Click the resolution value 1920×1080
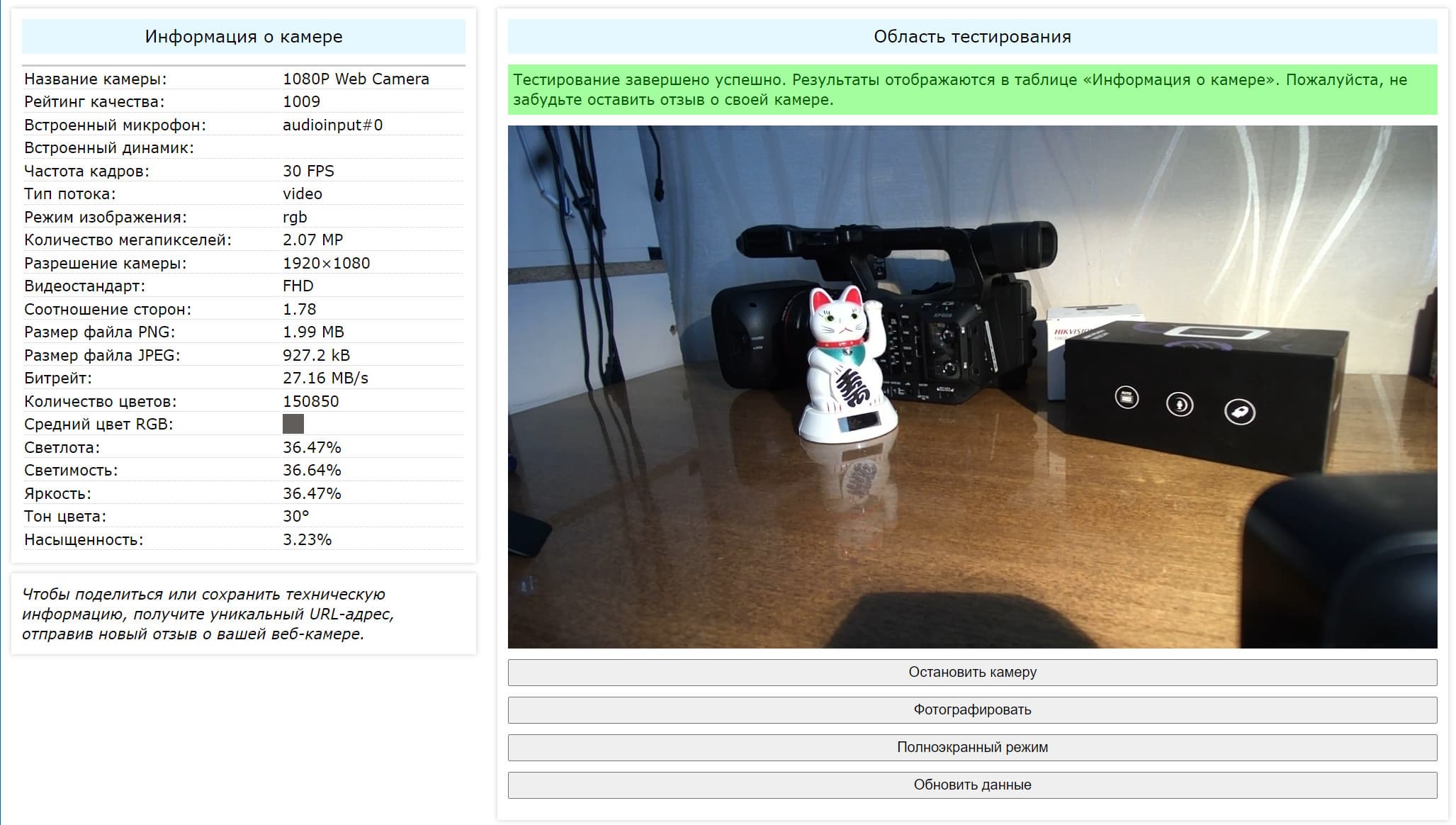The width and height of the screenshot is (1456, 825). tap(326, 263)
